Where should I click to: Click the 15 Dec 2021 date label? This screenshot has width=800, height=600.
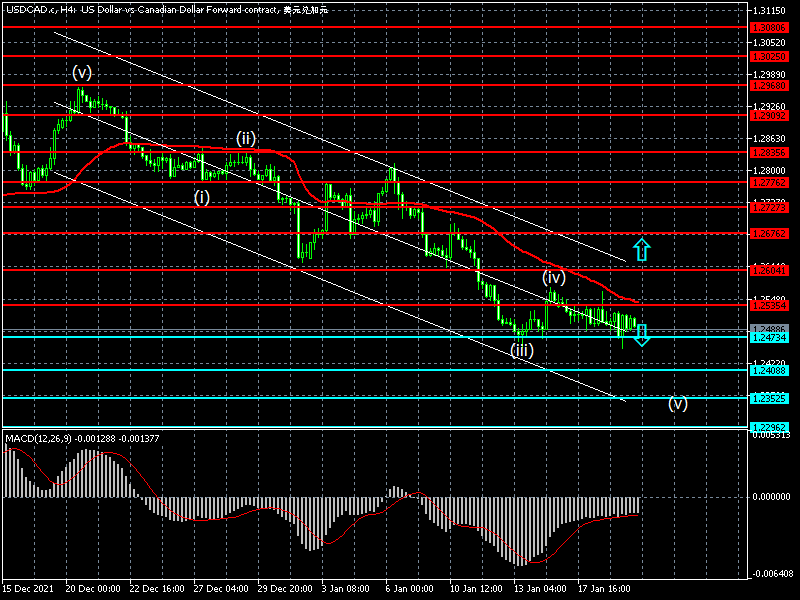coord(28,588)
